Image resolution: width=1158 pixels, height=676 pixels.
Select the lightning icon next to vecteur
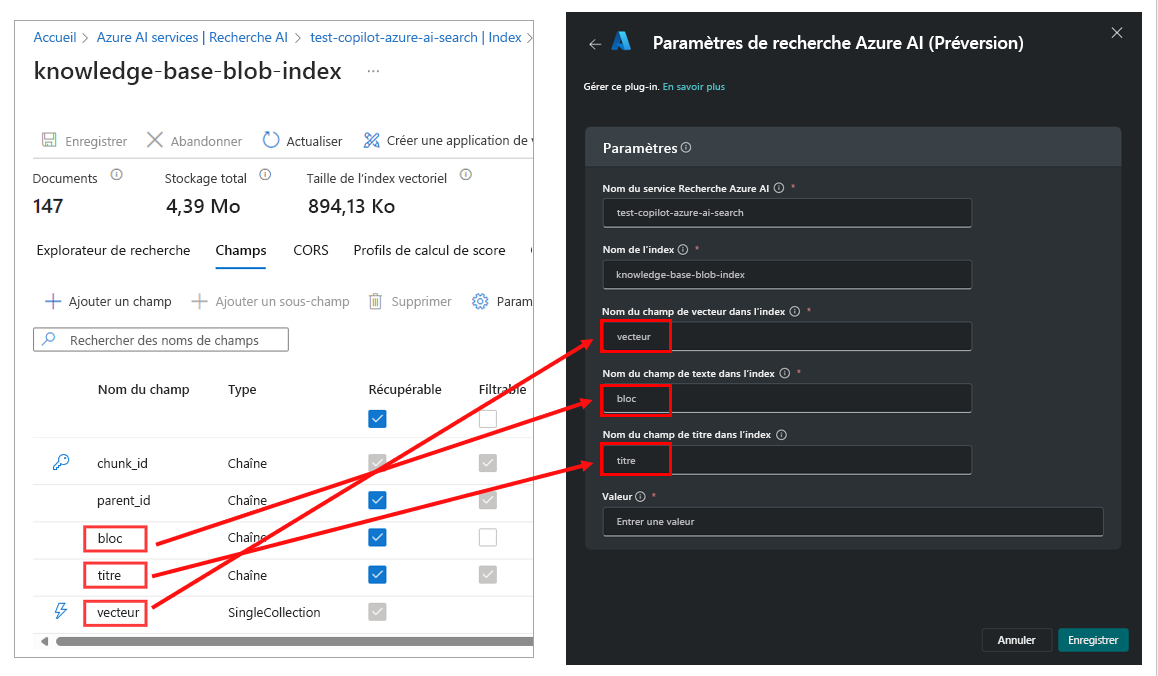(x=59, y=612)
